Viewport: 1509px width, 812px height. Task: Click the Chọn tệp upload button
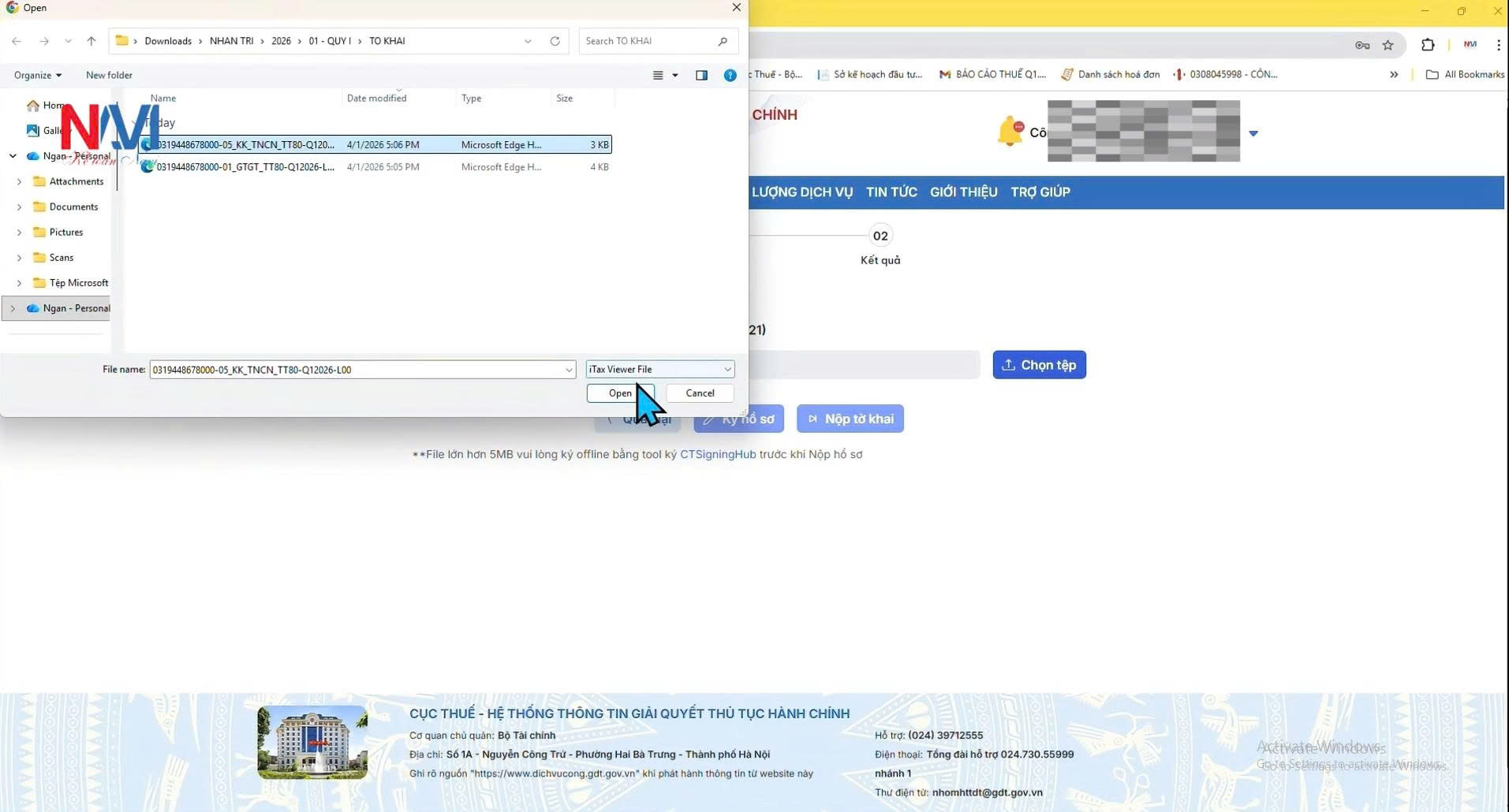(1039, 365)
